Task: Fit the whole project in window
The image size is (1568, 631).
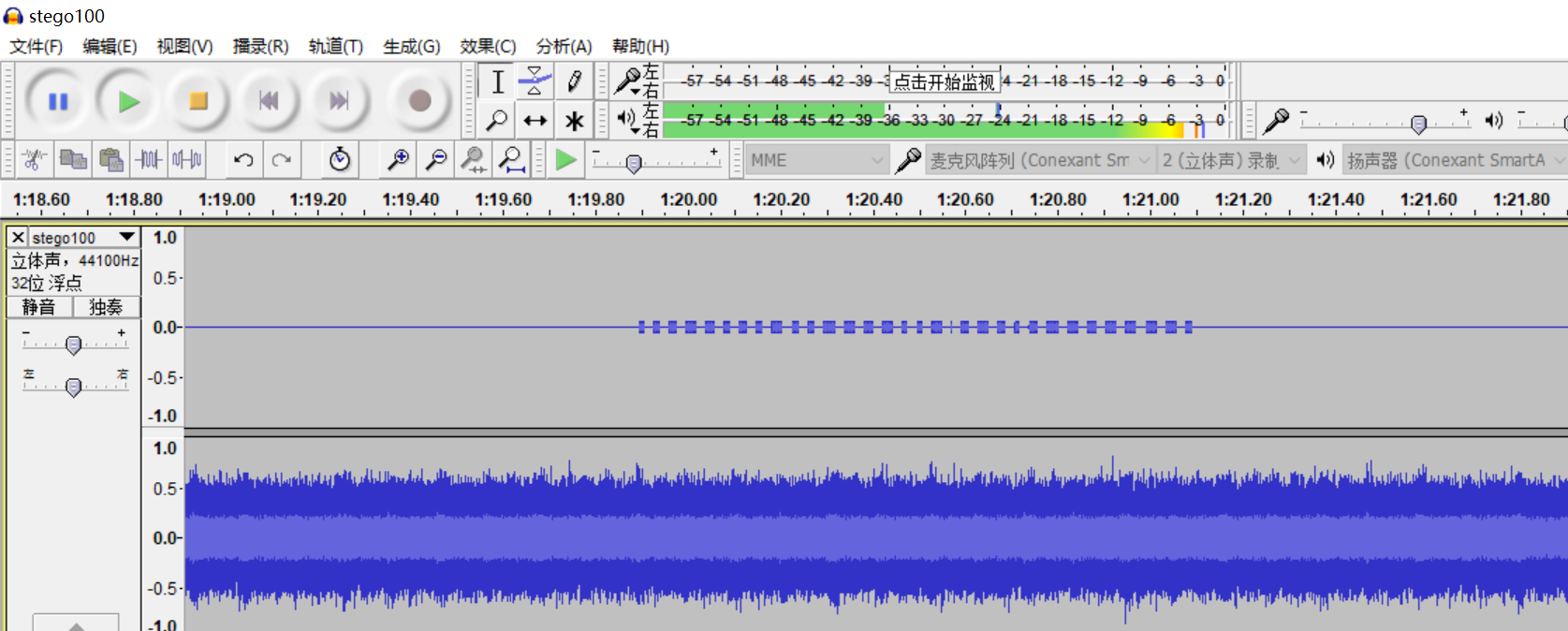Action: [512, 160]
